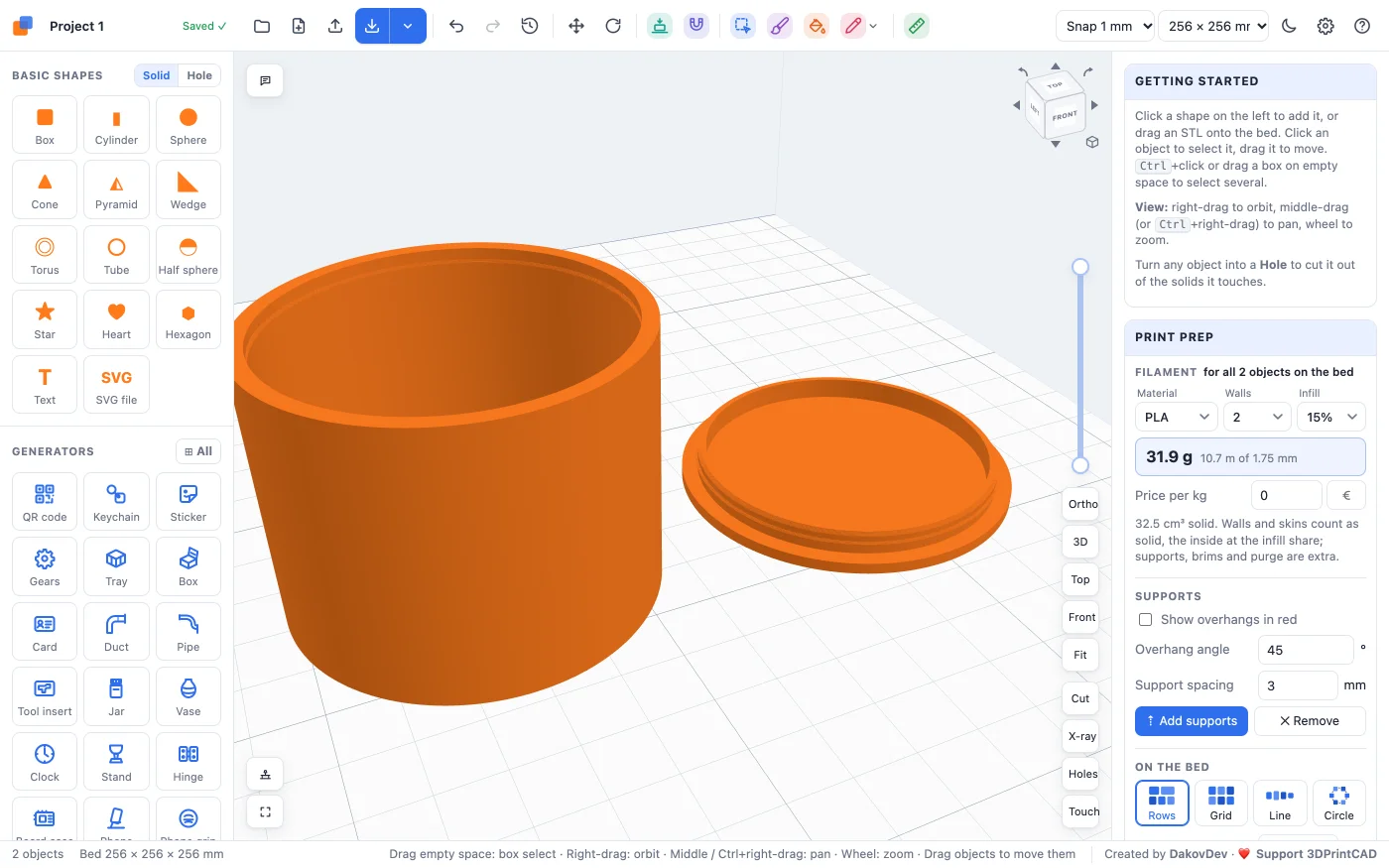Switch to the Top view

point(1081,579)
